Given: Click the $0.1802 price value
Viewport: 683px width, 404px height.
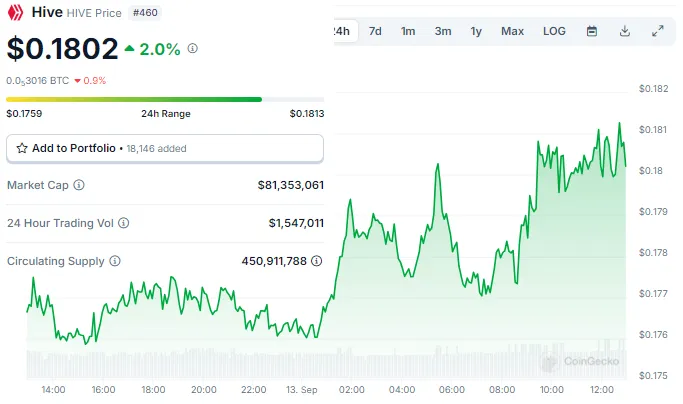Looking at the screenshot, I should pyautogui.click(x=62, y=48).
